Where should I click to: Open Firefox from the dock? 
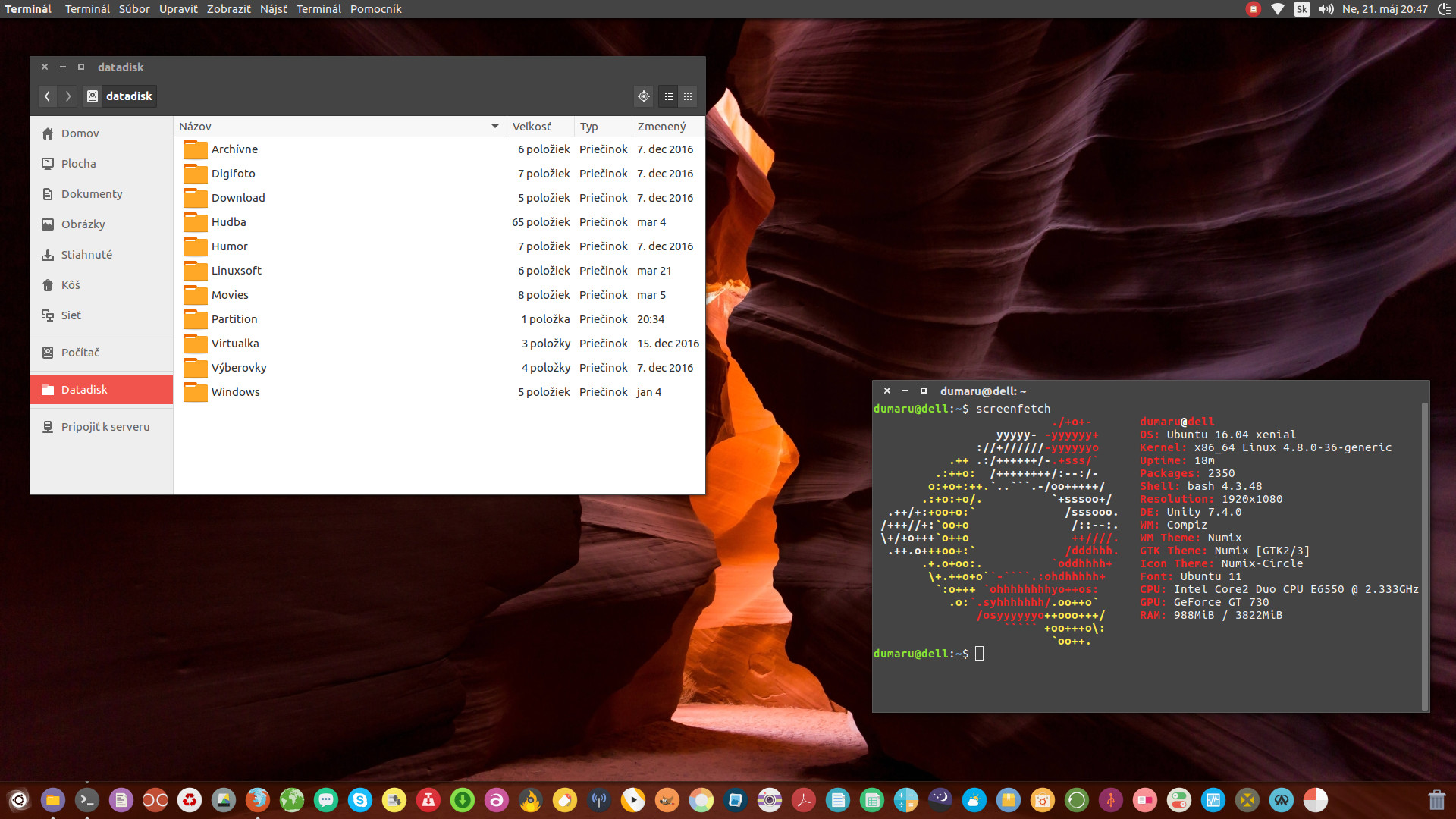click(x=258, y=799)
